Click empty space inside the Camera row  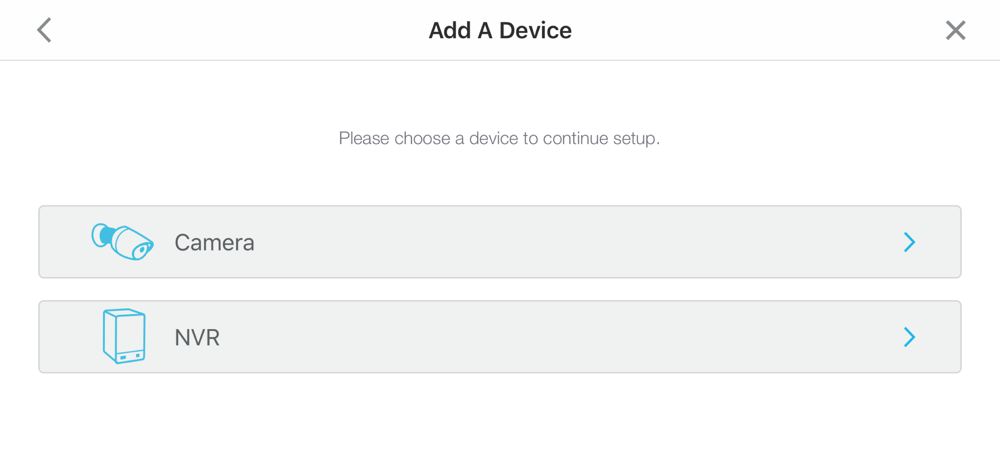click(x=600, y=242)
